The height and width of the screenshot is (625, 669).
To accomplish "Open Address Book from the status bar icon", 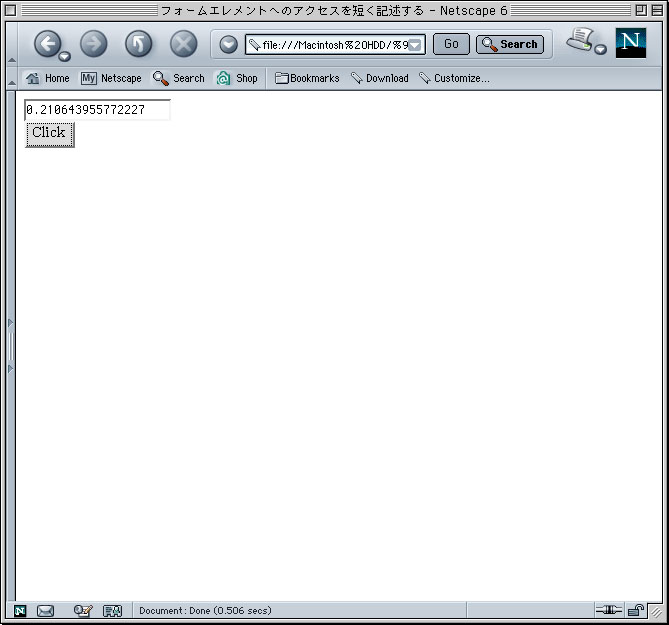I will tap(113, 611).
